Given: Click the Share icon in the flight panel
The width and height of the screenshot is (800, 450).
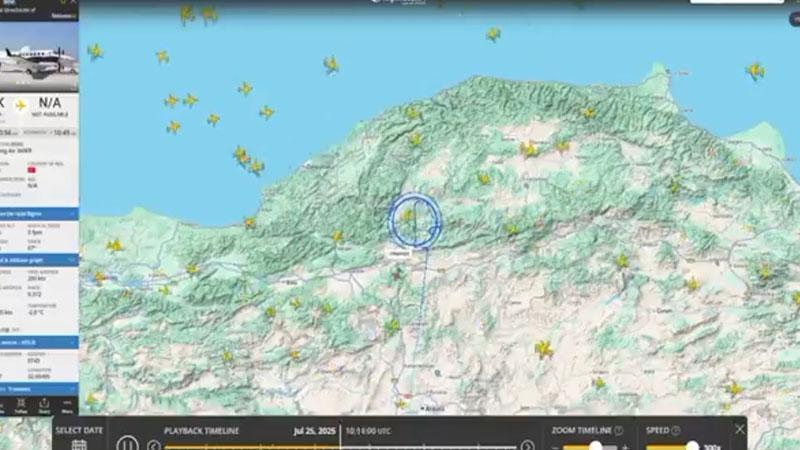Looking at the screenshot, I should click(44, 405).
